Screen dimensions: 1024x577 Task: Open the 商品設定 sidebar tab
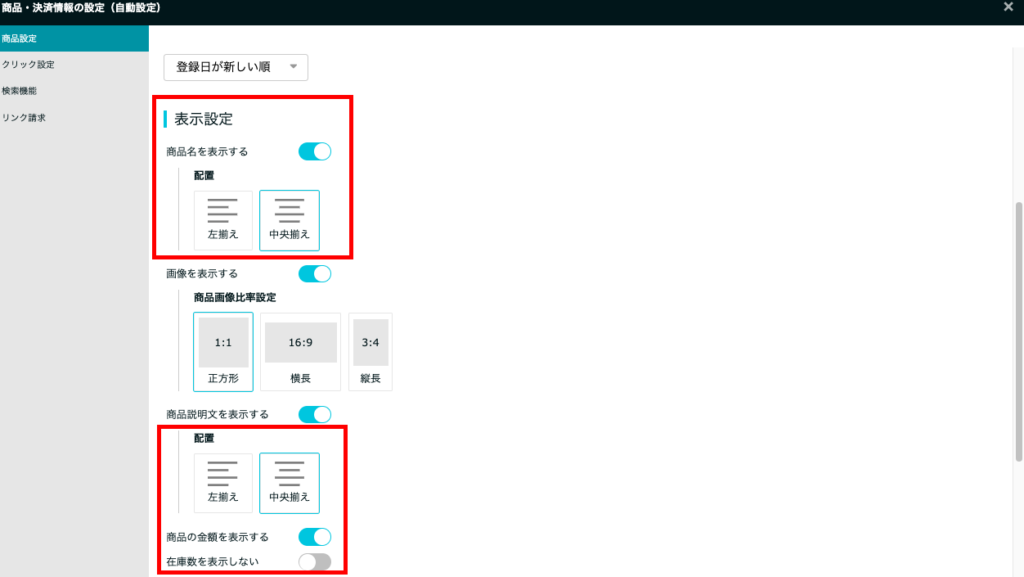pos(74,38)
